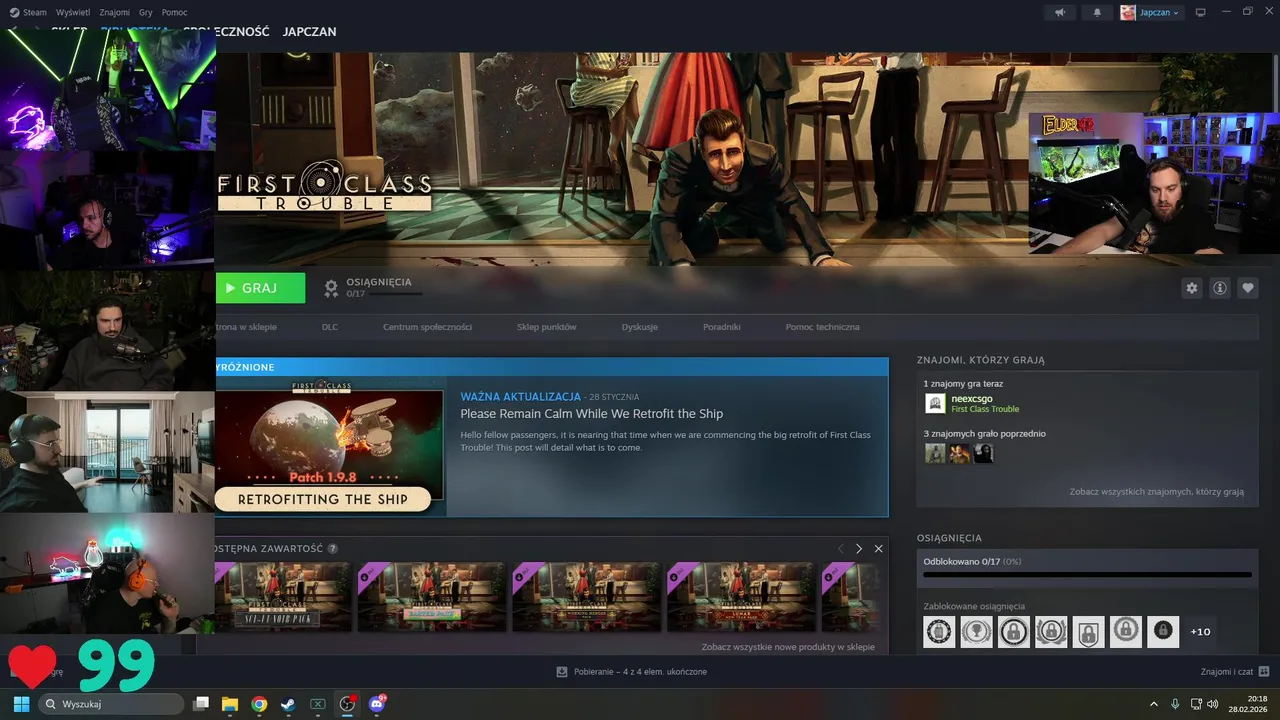Screen dimensions: 1280x720
Task: Expand the Japczan account dropdown
Action: pyautogui.click(x=1150, y=12)
